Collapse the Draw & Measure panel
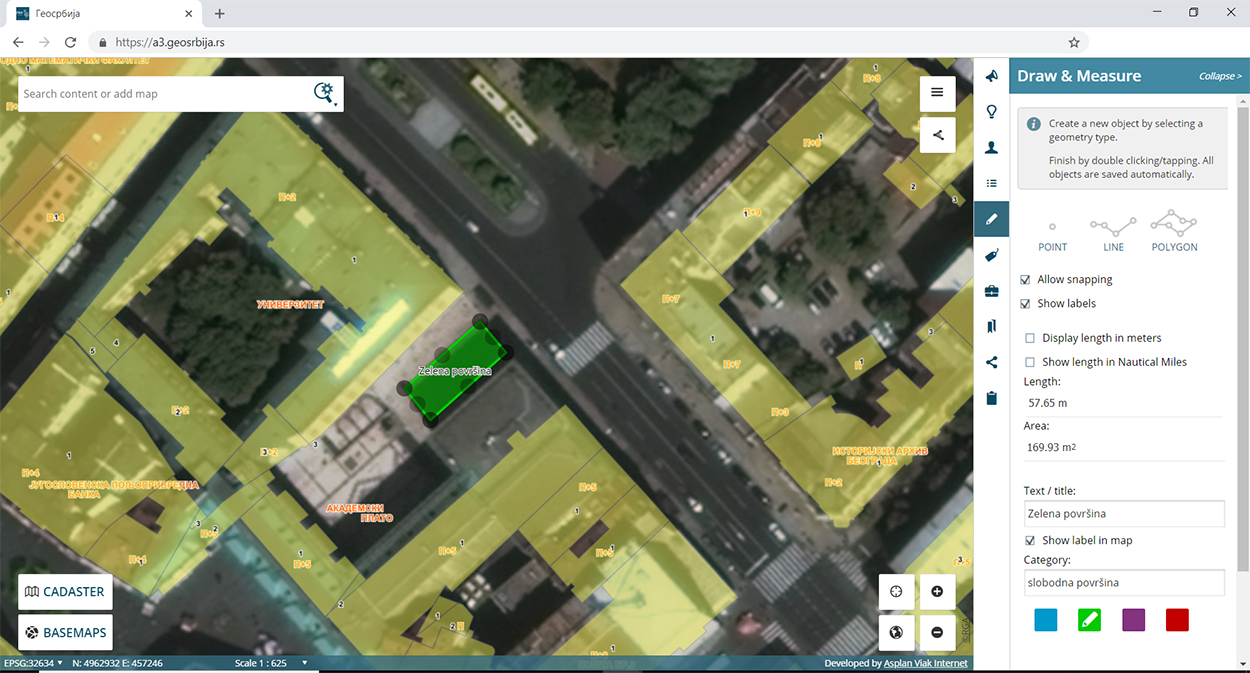This screenshot has height=673, width=1250. click(x=1220, y=76)
